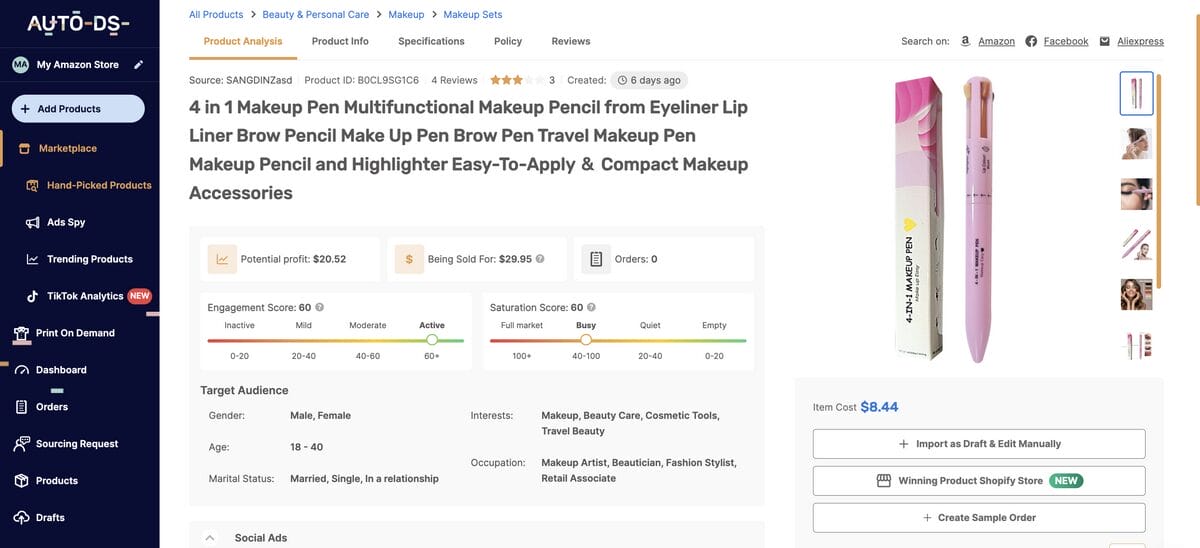Go to the Makeup Sets breadcrumb
Screen dimensions: 1200x548
point(473,15)
